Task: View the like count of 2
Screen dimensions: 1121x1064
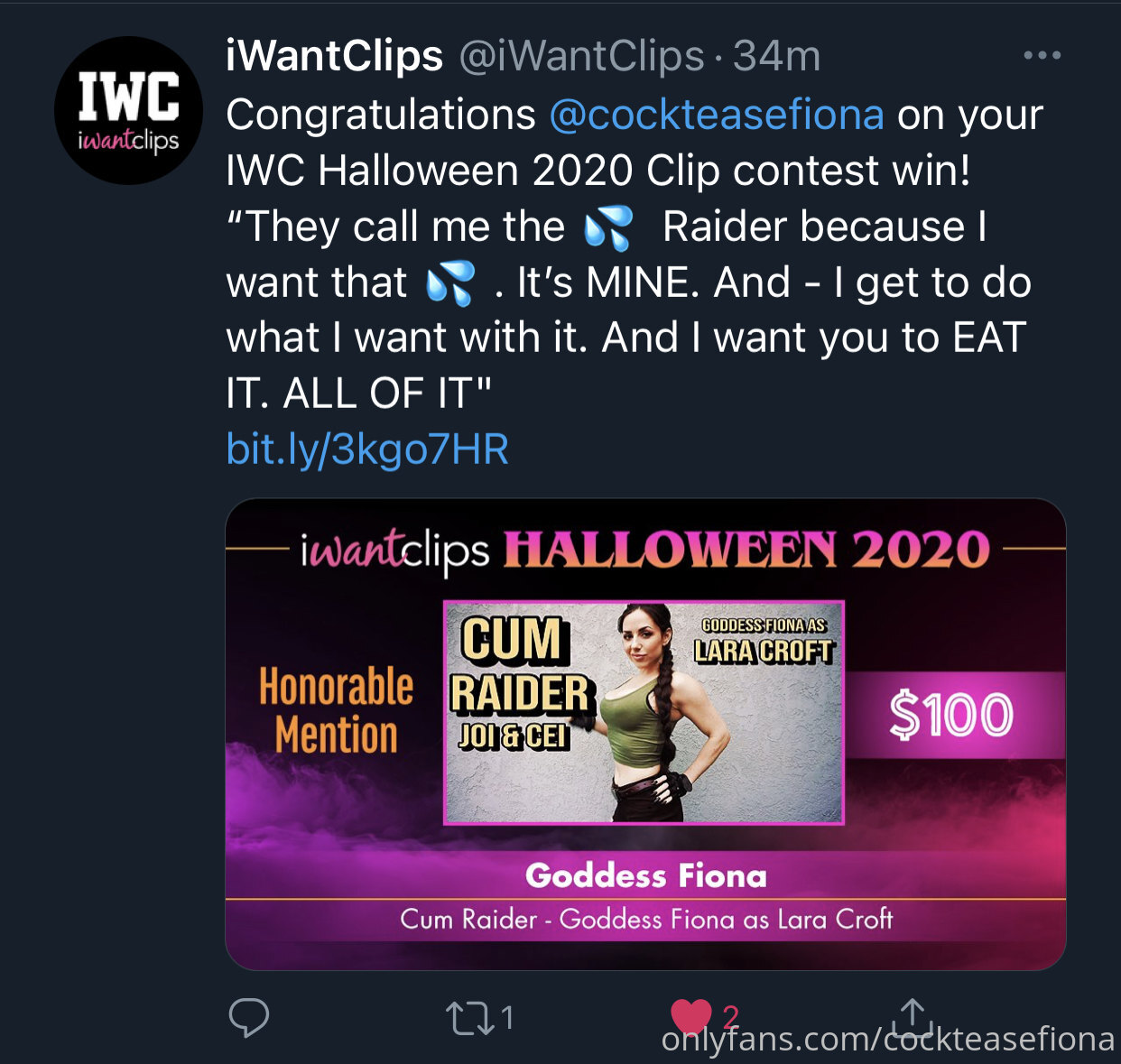Action: coord(731,1017)
